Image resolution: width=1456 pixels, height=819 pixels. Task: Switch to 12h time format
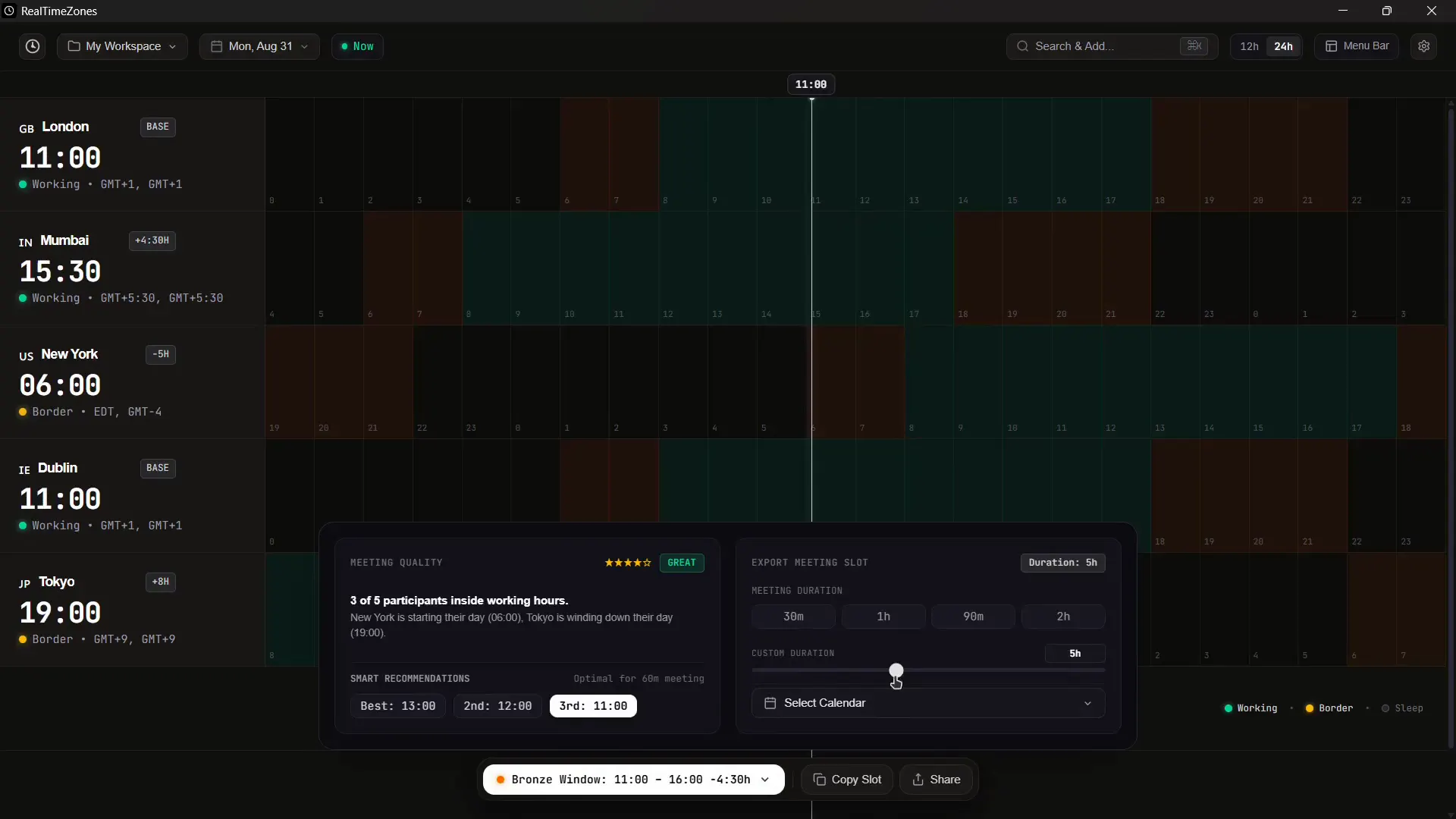1249,46
